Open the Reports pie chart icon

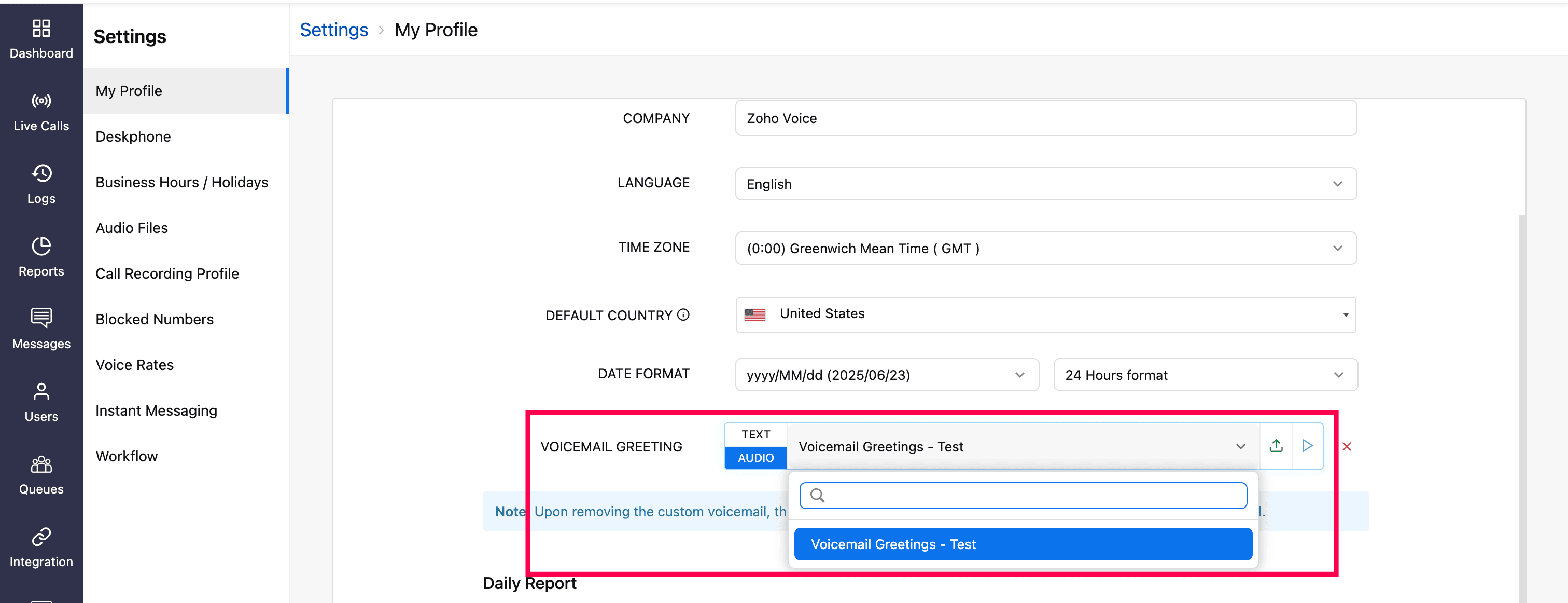[x=41, y=246]
